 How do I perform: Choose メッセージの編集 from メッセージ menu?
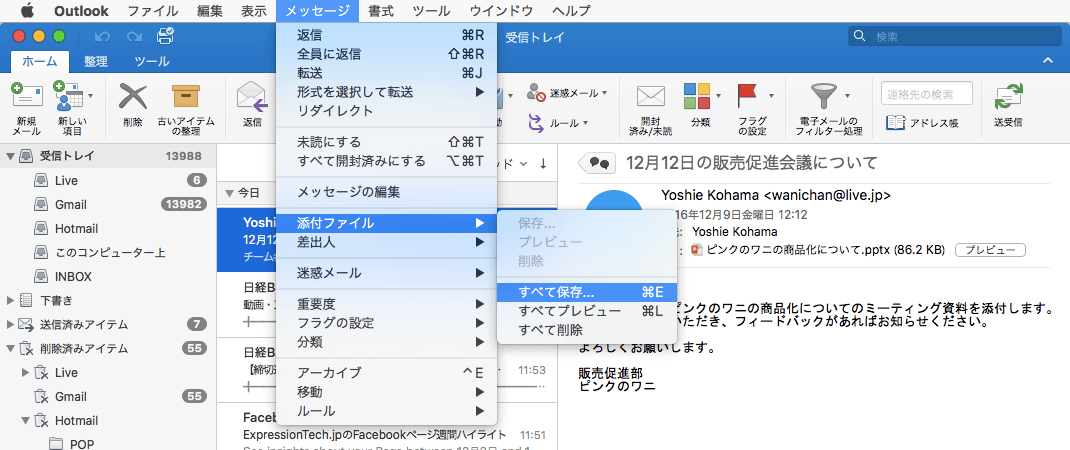coord(386,193)
